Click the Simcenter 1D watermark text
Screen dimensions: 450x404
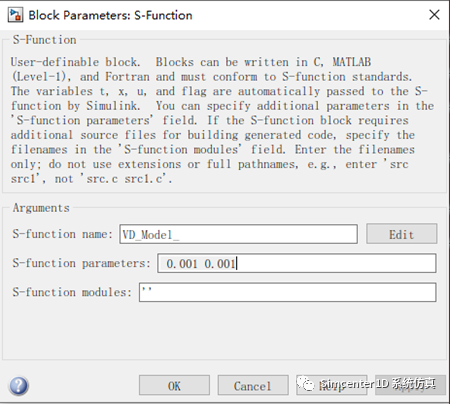(378, 384)
